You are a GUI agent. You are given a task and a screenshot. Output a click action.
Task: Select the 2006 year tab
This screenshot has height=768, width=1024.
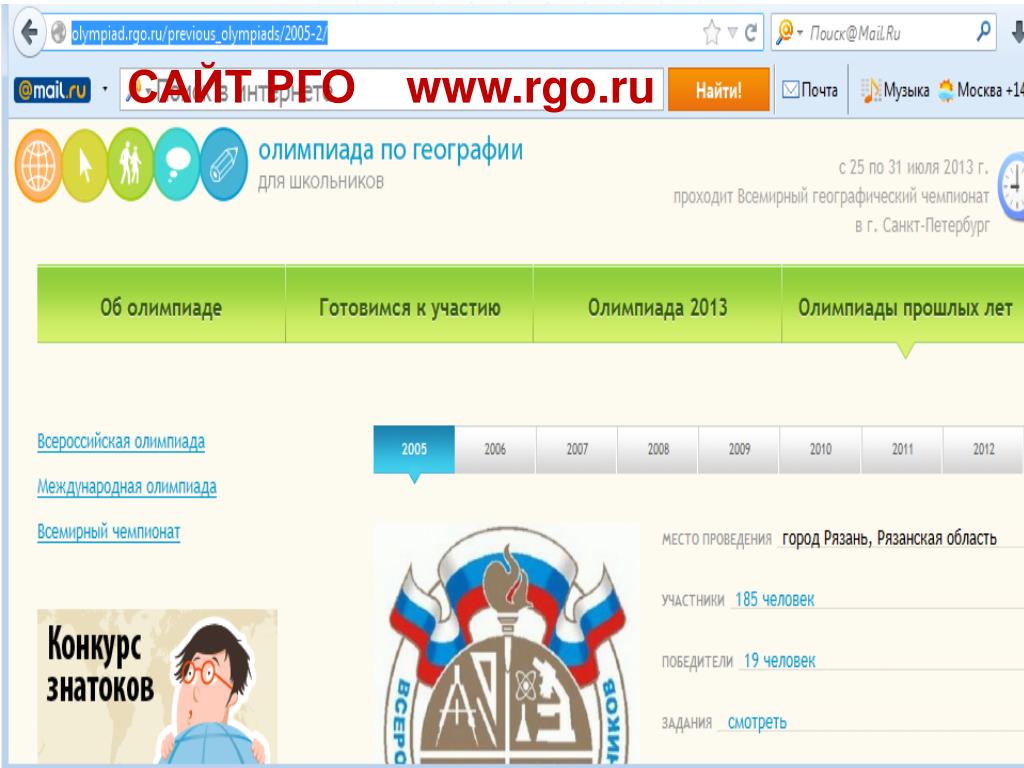tap(495, 449)
